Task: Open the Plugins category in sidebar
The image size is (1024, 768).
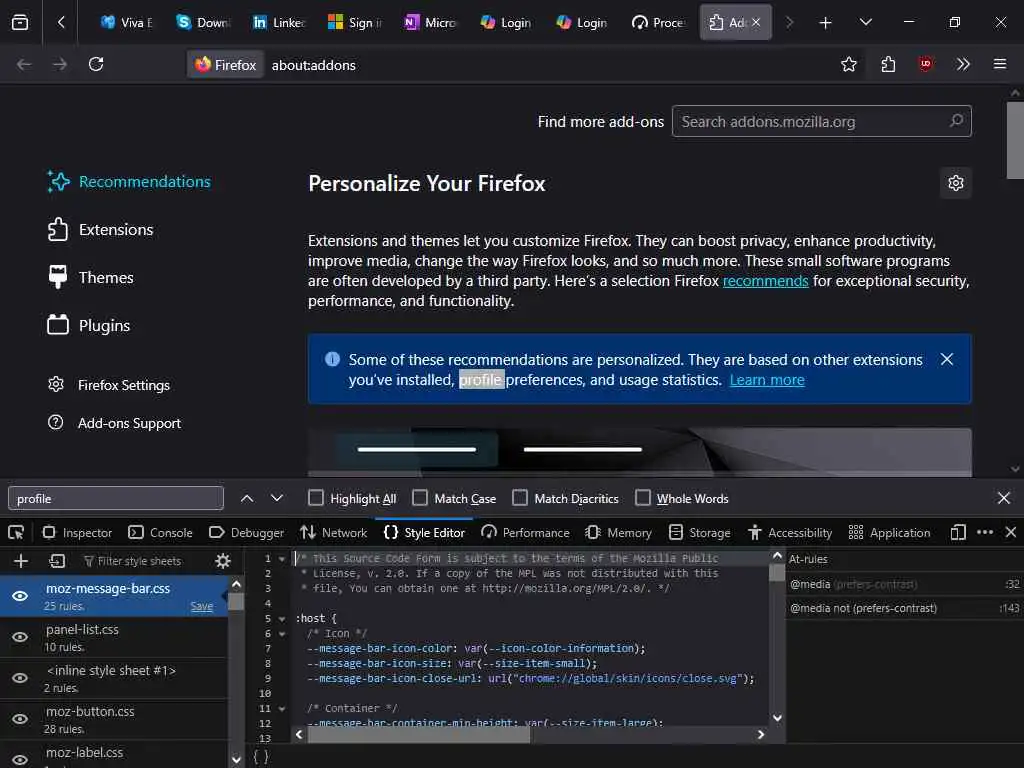Action: [x=89, y=325]
